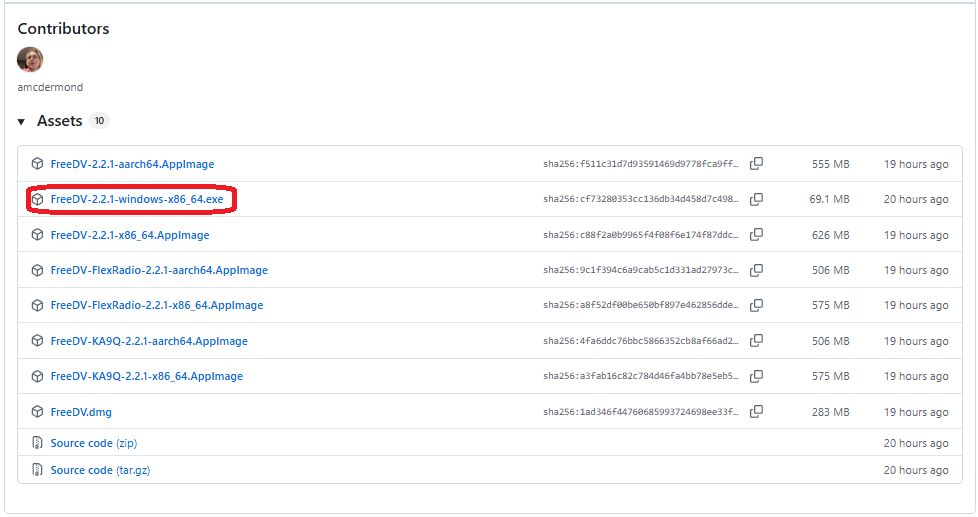Image resolution: width=978 pixels, height=517 pixels.
Task: Click package icon beside FreeDV-2.2.1-x86_64.AppImage
Action: coord(37,234)
